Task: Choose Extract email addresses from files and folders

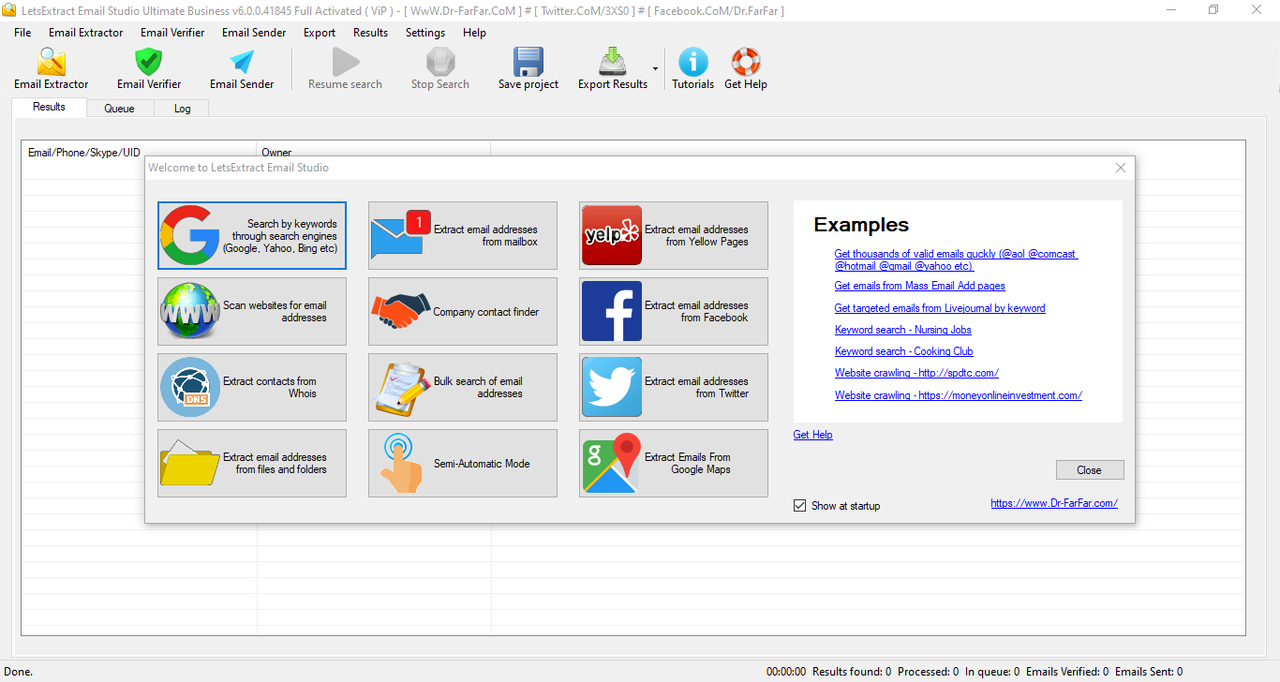Action: point(252,464)
